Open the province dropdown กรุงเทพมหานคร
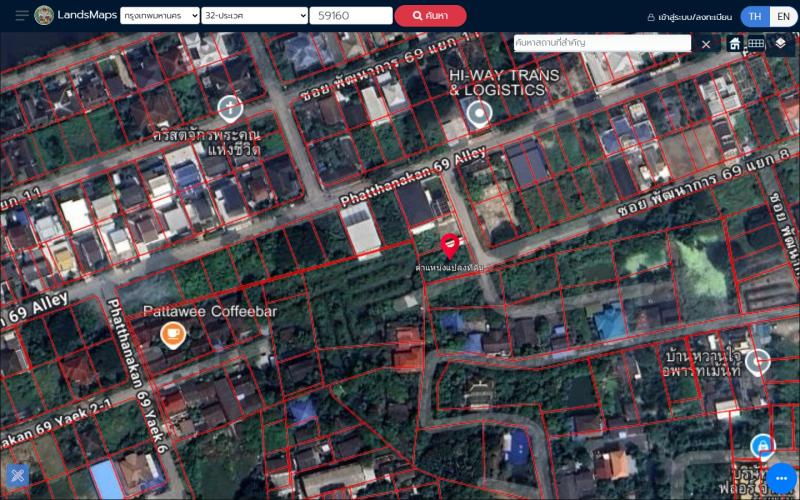 [160, 16]
